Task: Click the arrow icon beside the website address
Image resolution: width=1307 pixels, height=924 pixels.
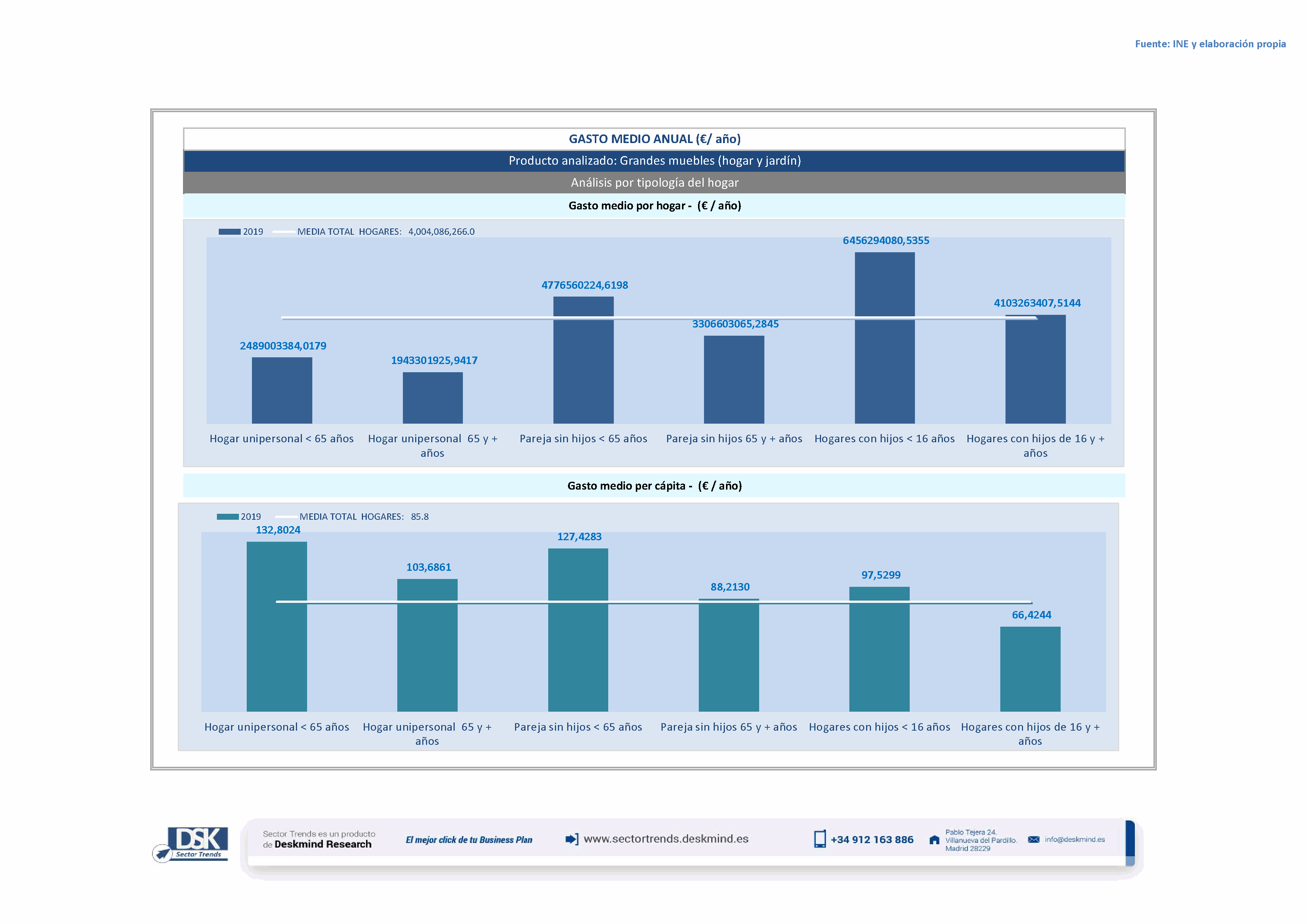Action: pyautogui.click(x=572, y=839)
